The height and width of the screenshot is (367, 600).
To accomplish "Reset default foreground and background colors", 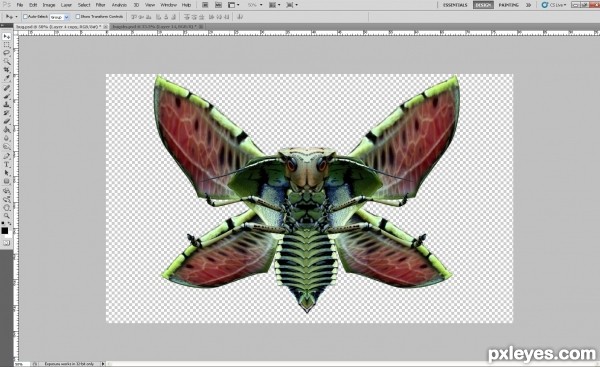I will pos(3,223).
